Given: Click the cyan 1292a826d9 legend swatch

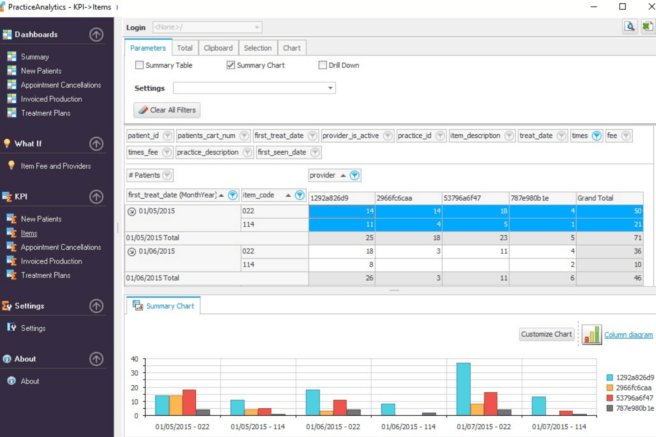Looking at the screenshot, I should click(x=610, y=377).
